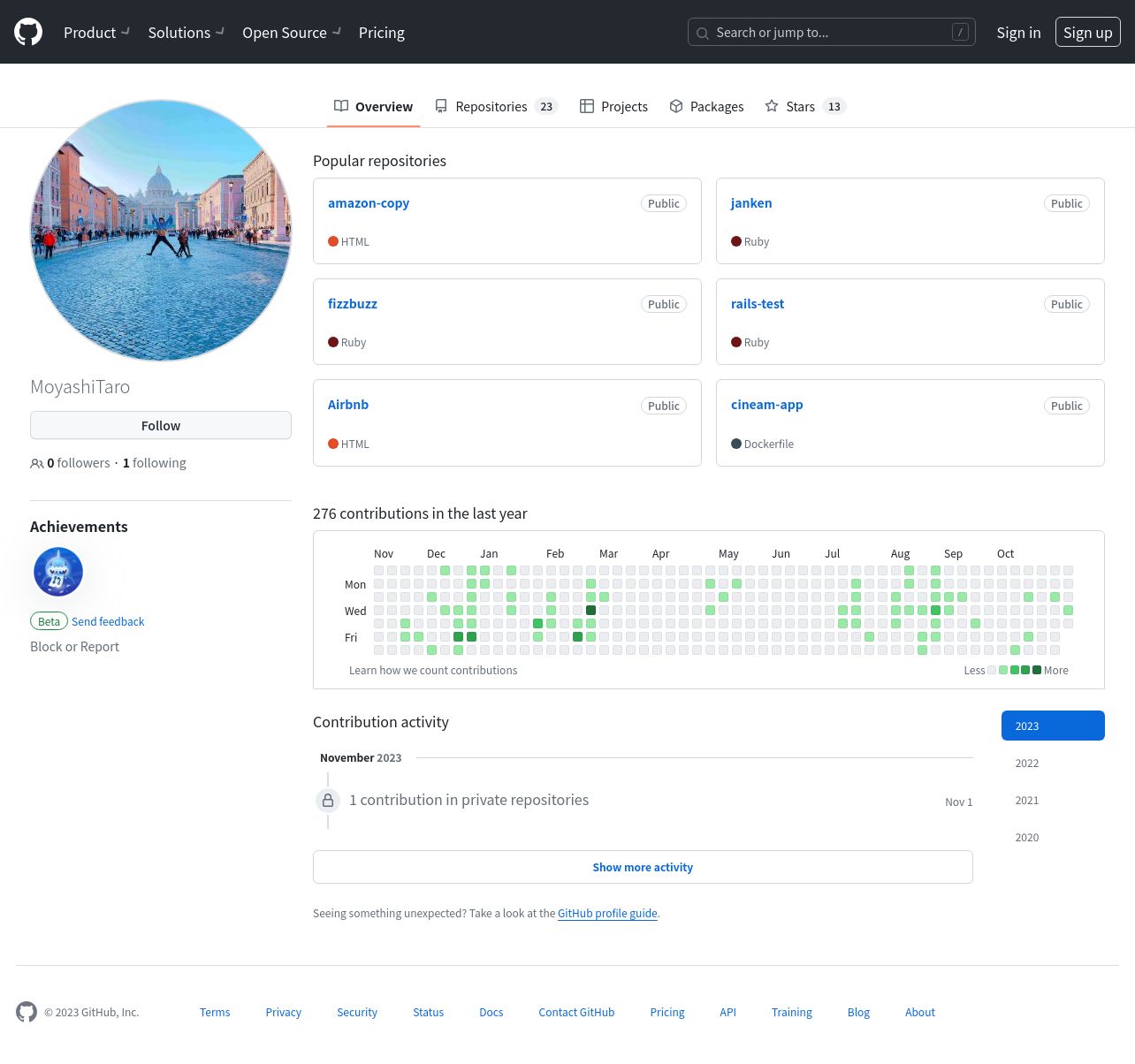Click the search magnifier icon
Viewport: 1135px width, 1064px height.
[703, 34]
